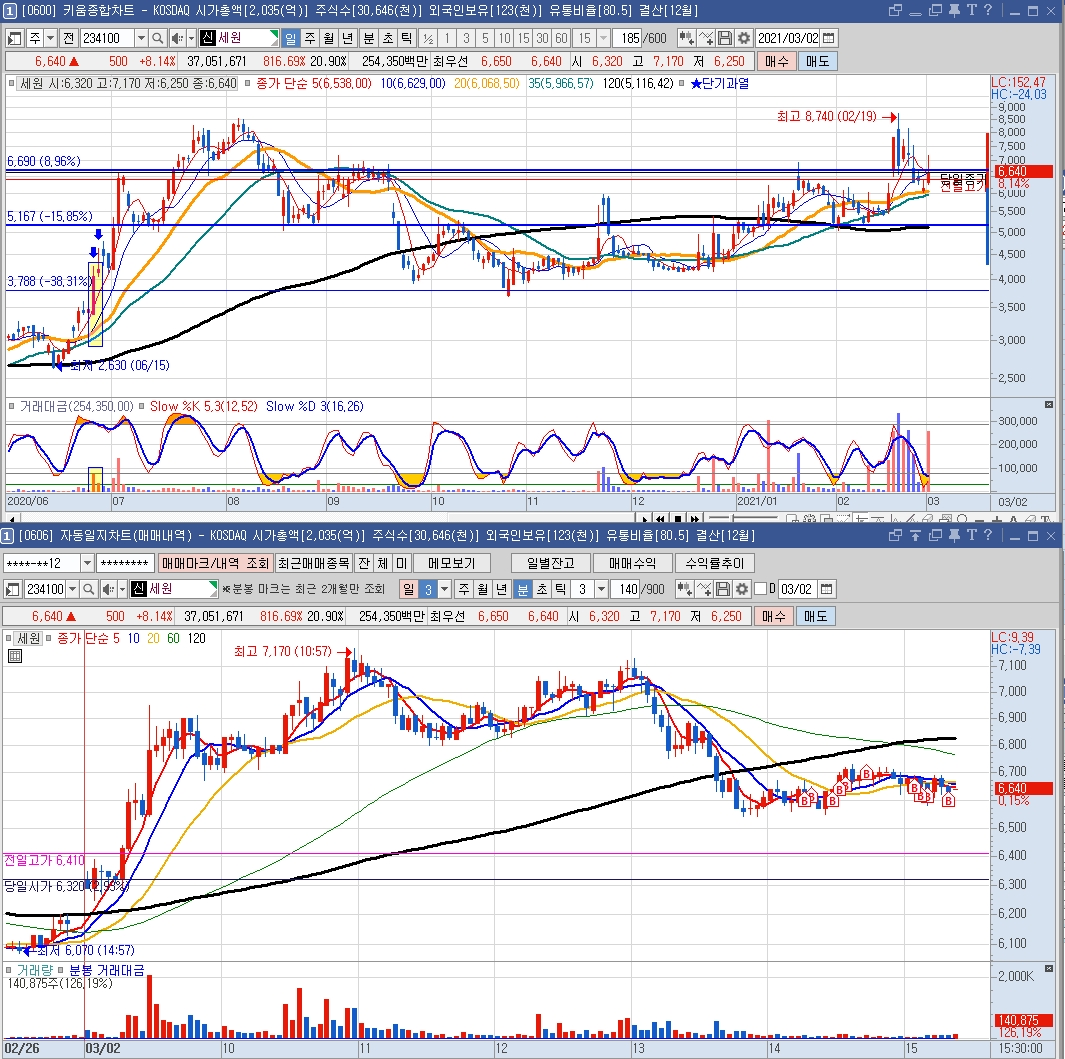Open 수익률추이 tab
Image resolution: width=1065 pixels, height=1059 pixels.
pyautogui.click(x=715, y=563)
